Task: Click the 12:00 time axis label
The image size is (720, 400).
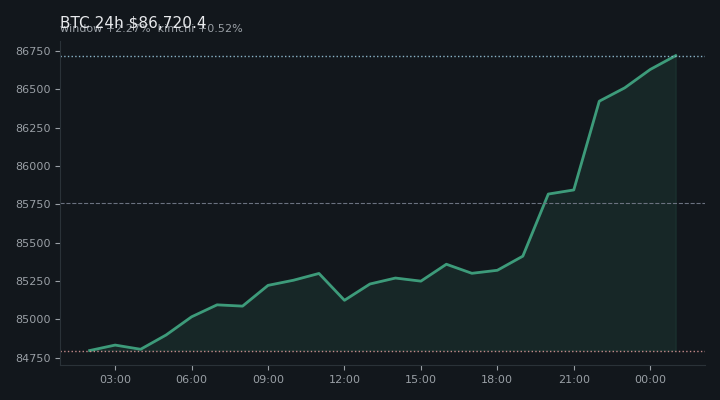Action: click(344, 379)
